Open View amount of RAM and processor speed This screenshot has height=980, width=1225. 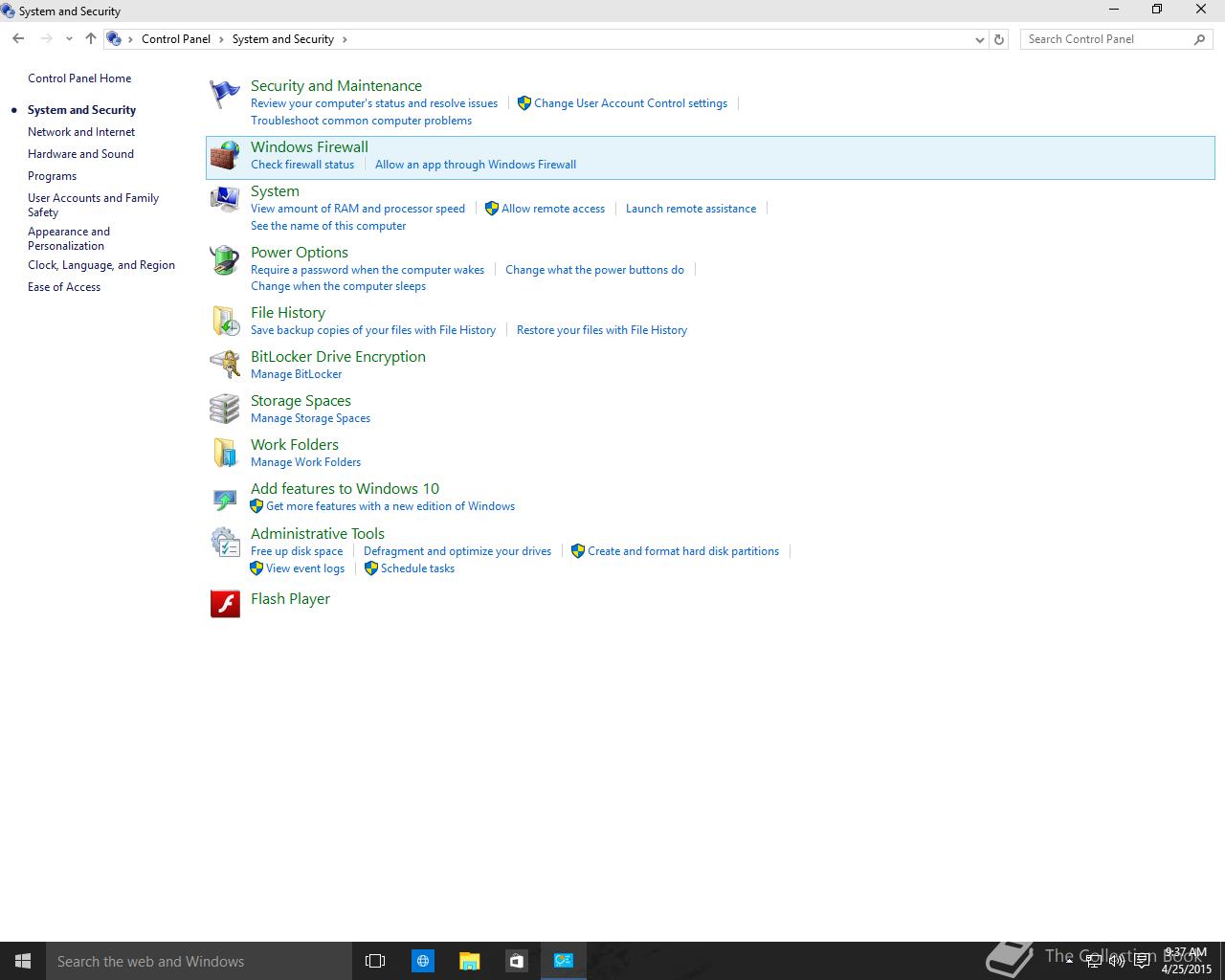point(358,209)
